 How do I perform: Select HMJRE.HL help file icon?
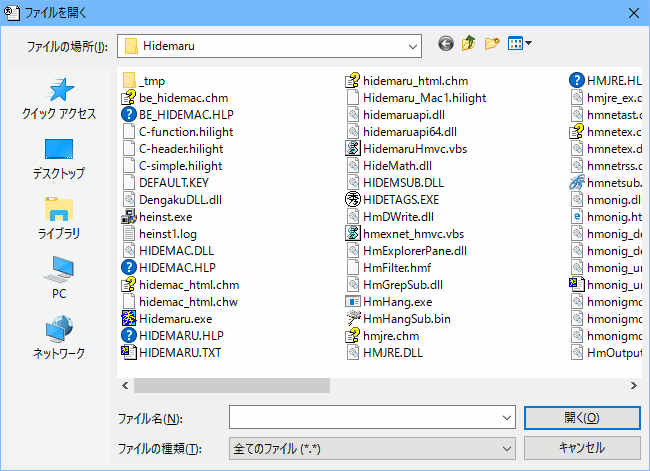[577, 80]
